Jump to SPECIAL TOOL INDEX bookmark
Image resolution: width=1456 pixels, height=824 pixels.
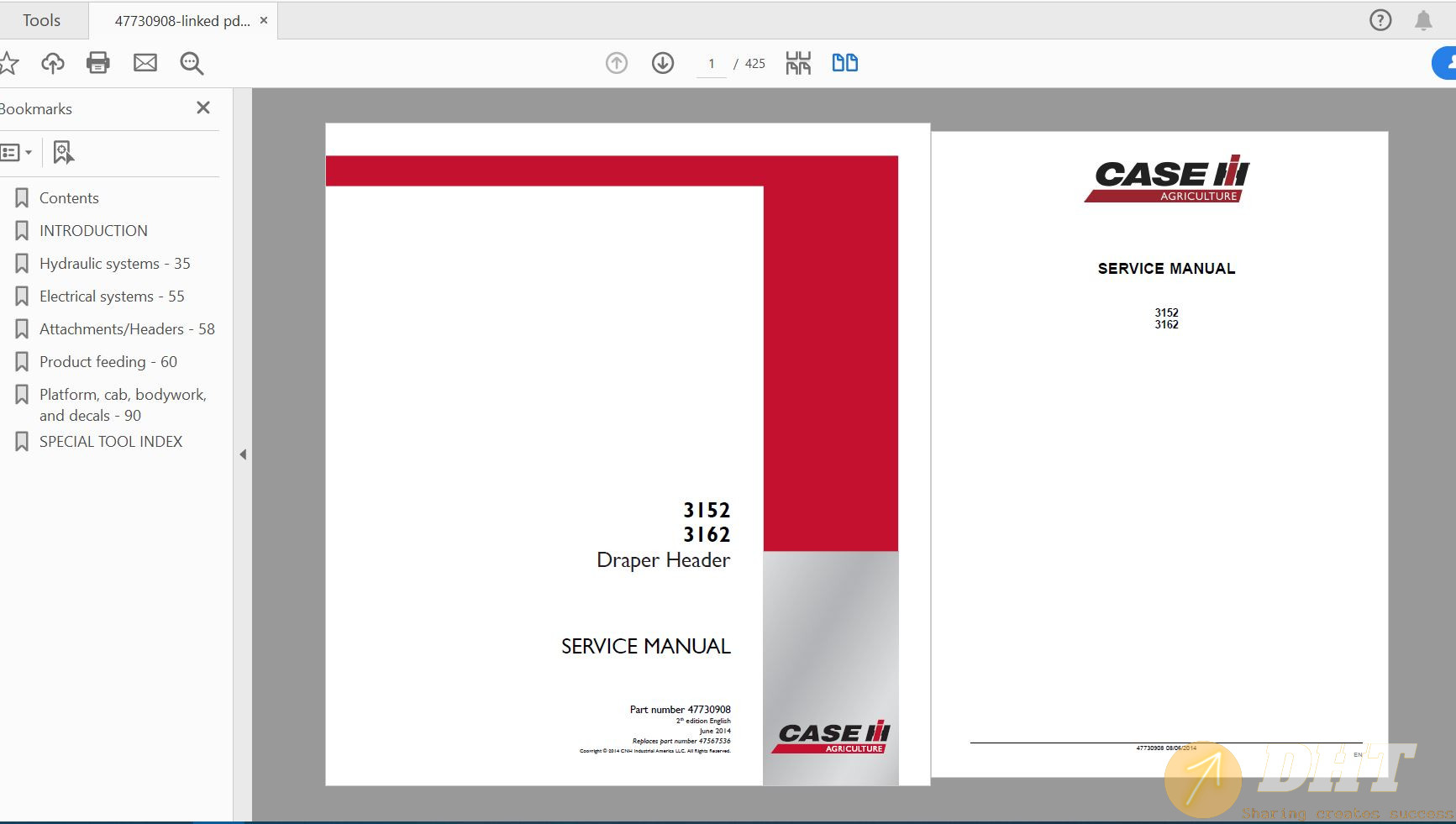[110, 441]
